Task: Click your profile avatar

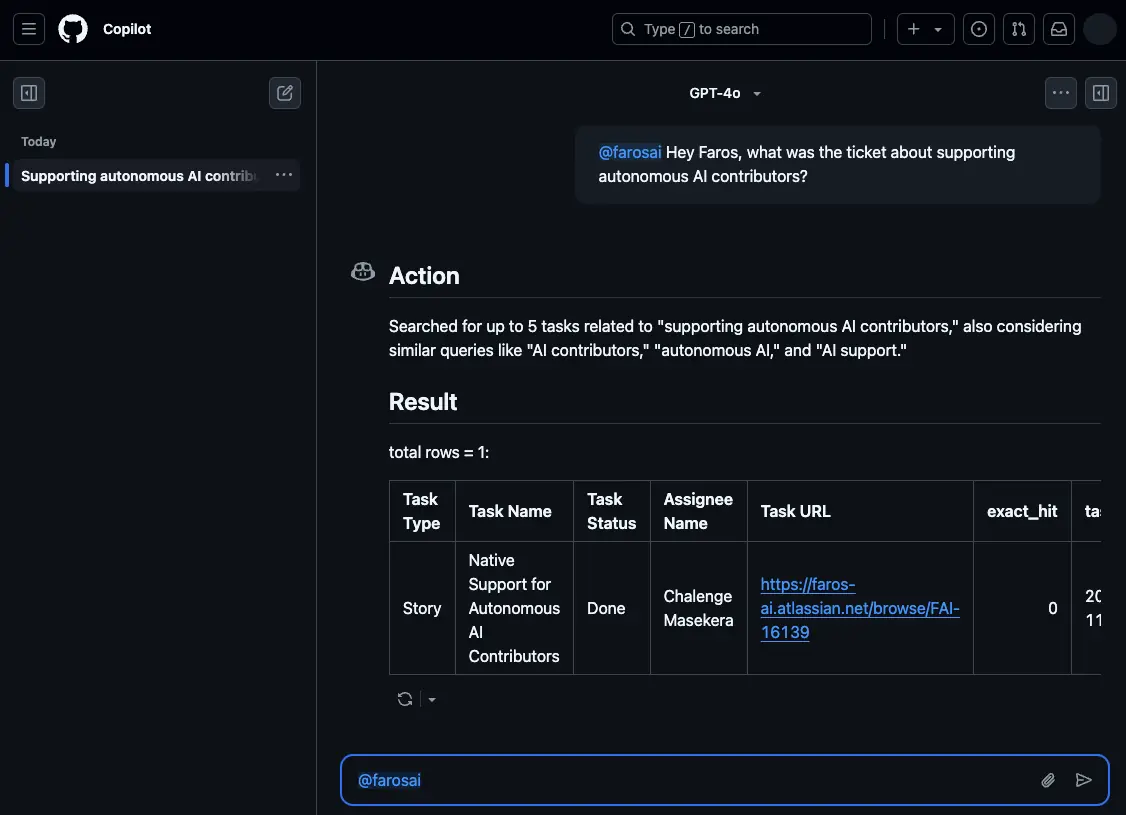Action: pyautogui.click(x=1099, y=28)
